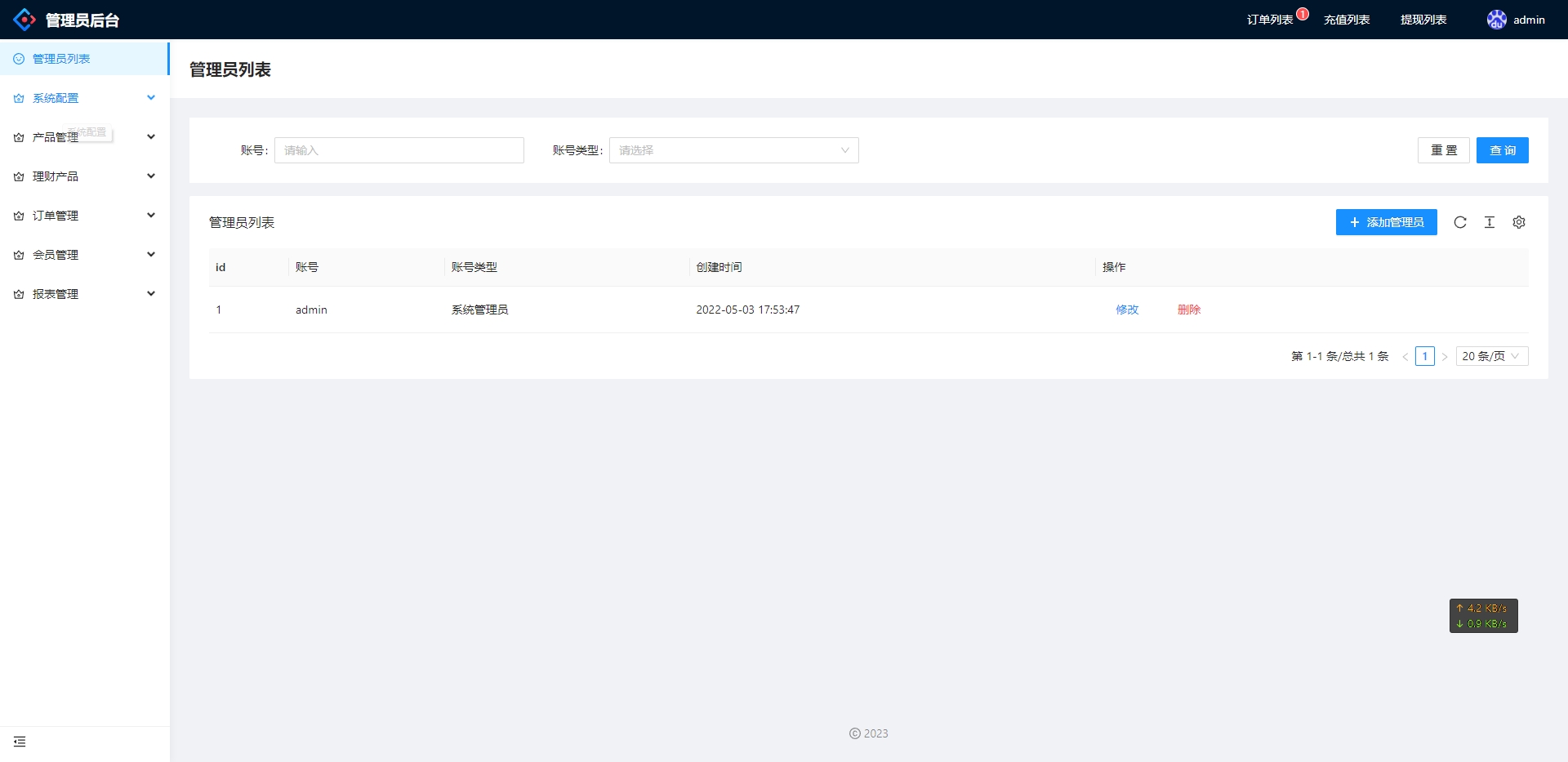This screenshot has width=1568, height=762.
Task: Click 删除 on the admin row
Action: click(x=1188, y=310)
